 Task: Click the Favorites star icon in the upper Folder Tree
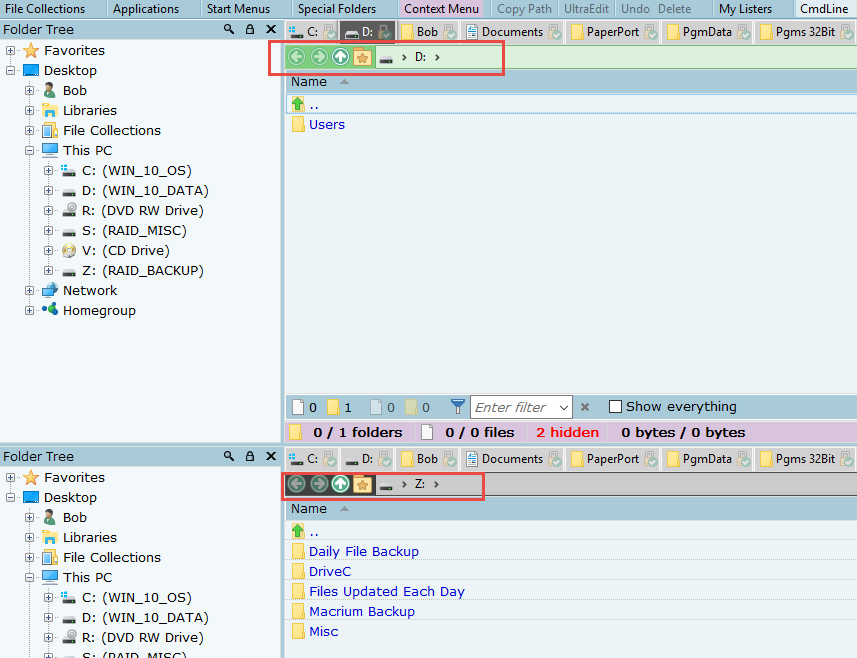point(31,50)
